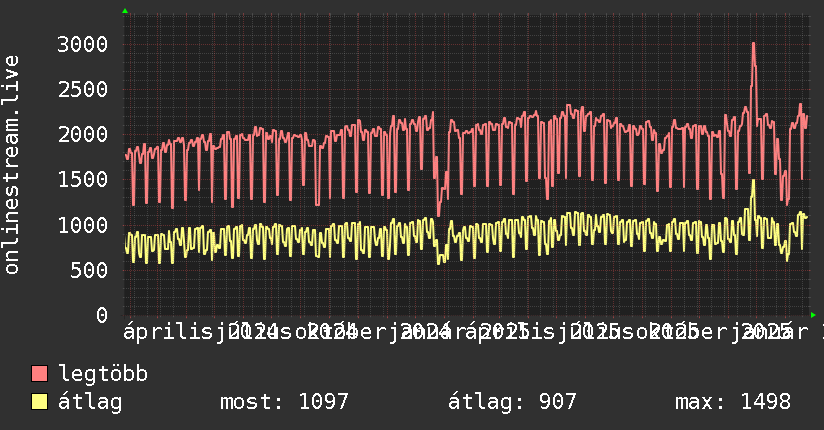Click the yellow átlag legend swatch
Screen dimensions: 824x430
[39, 402]
